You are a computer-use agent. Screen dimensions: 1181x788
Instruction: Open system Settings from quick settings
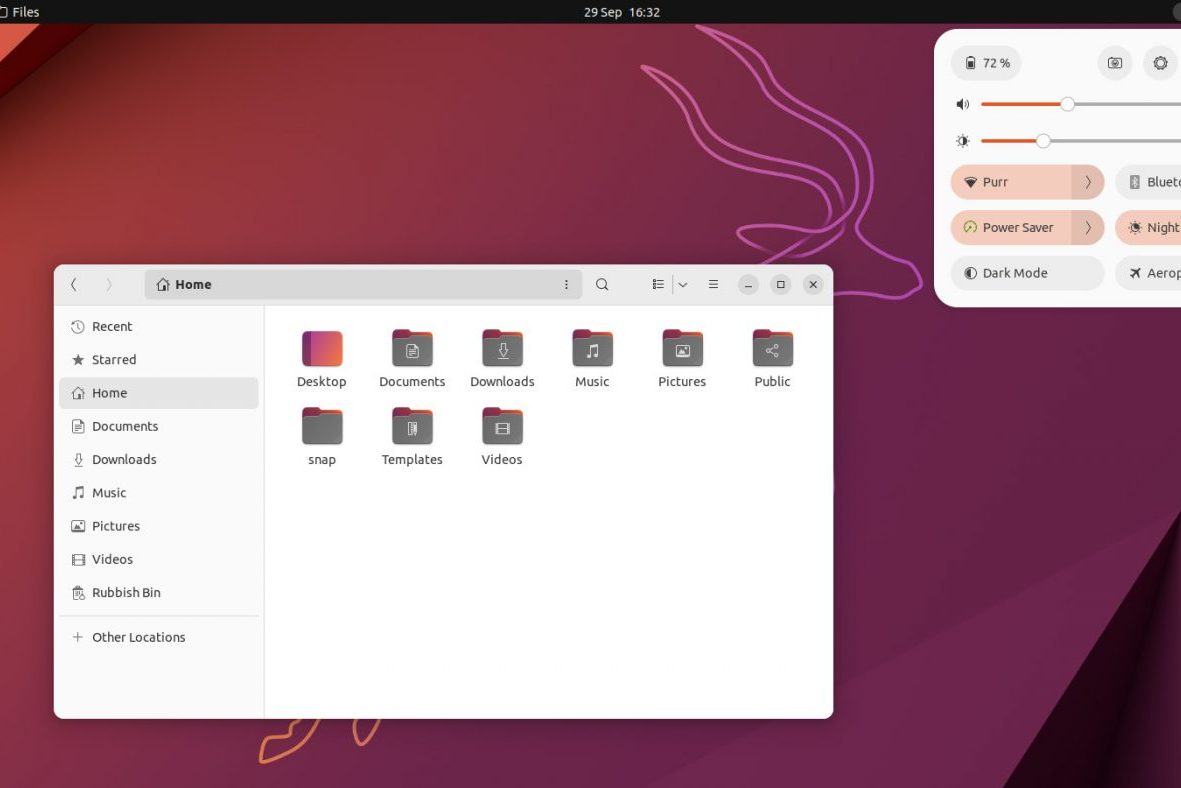1159,62
